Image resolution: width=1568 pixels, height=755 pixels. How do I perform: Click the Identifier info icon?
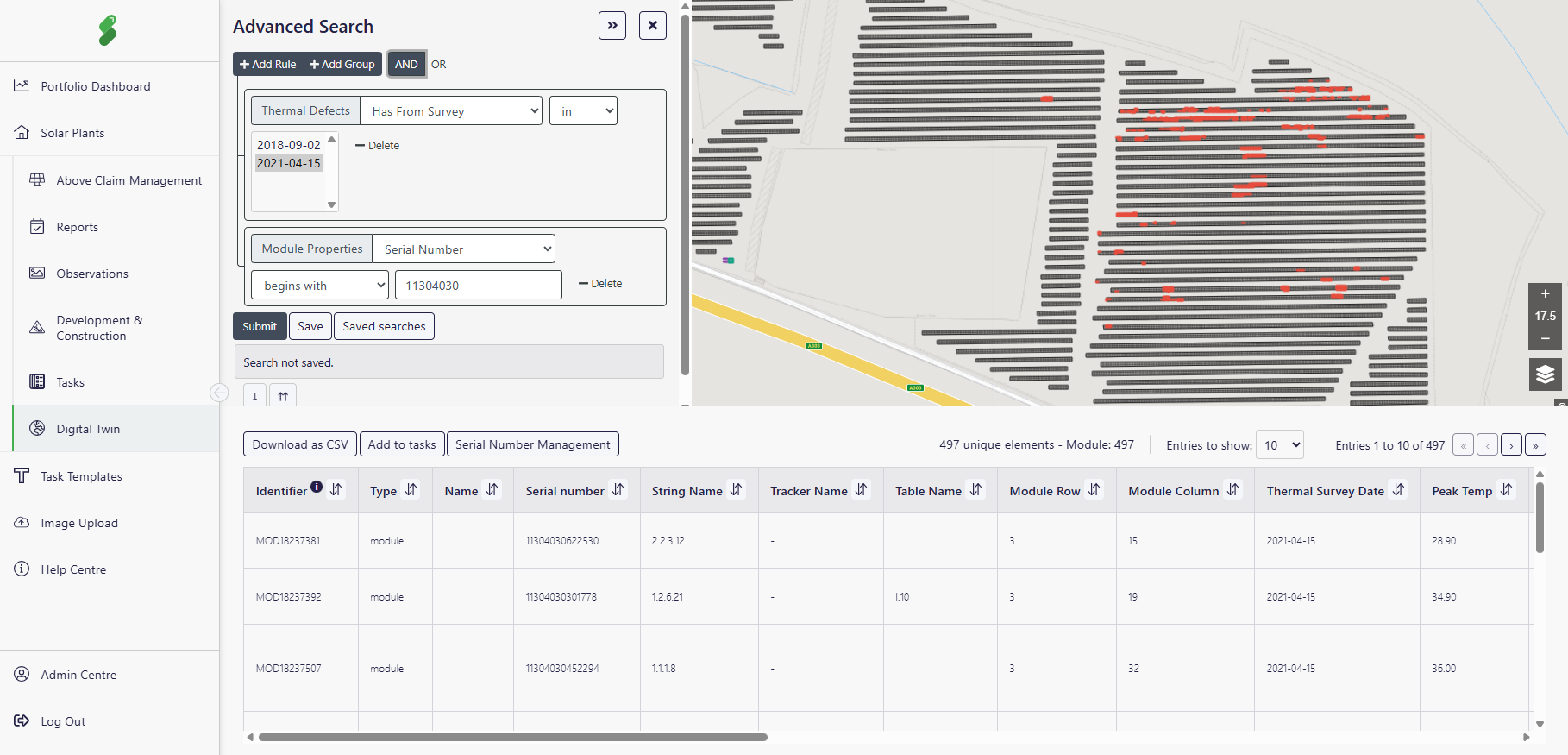click(317, 487)
